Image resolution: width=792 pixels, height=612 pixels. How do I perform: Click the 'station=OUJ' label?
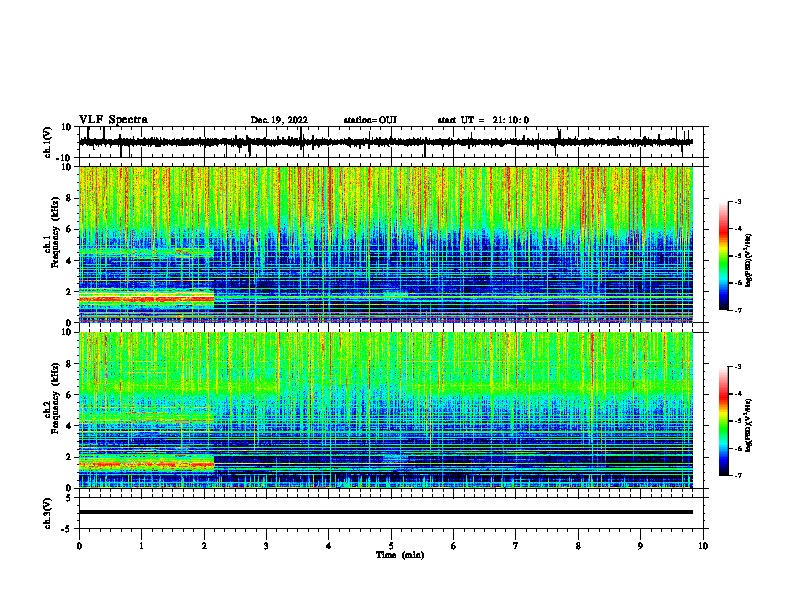[x=370, y=120]
